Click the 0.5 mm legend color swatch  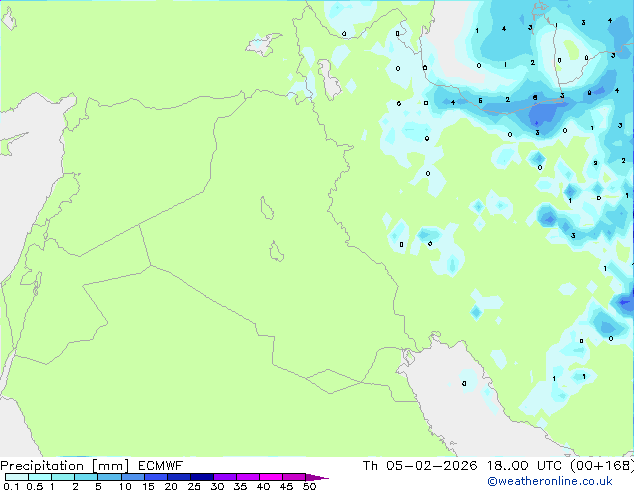tap(40, 477)
